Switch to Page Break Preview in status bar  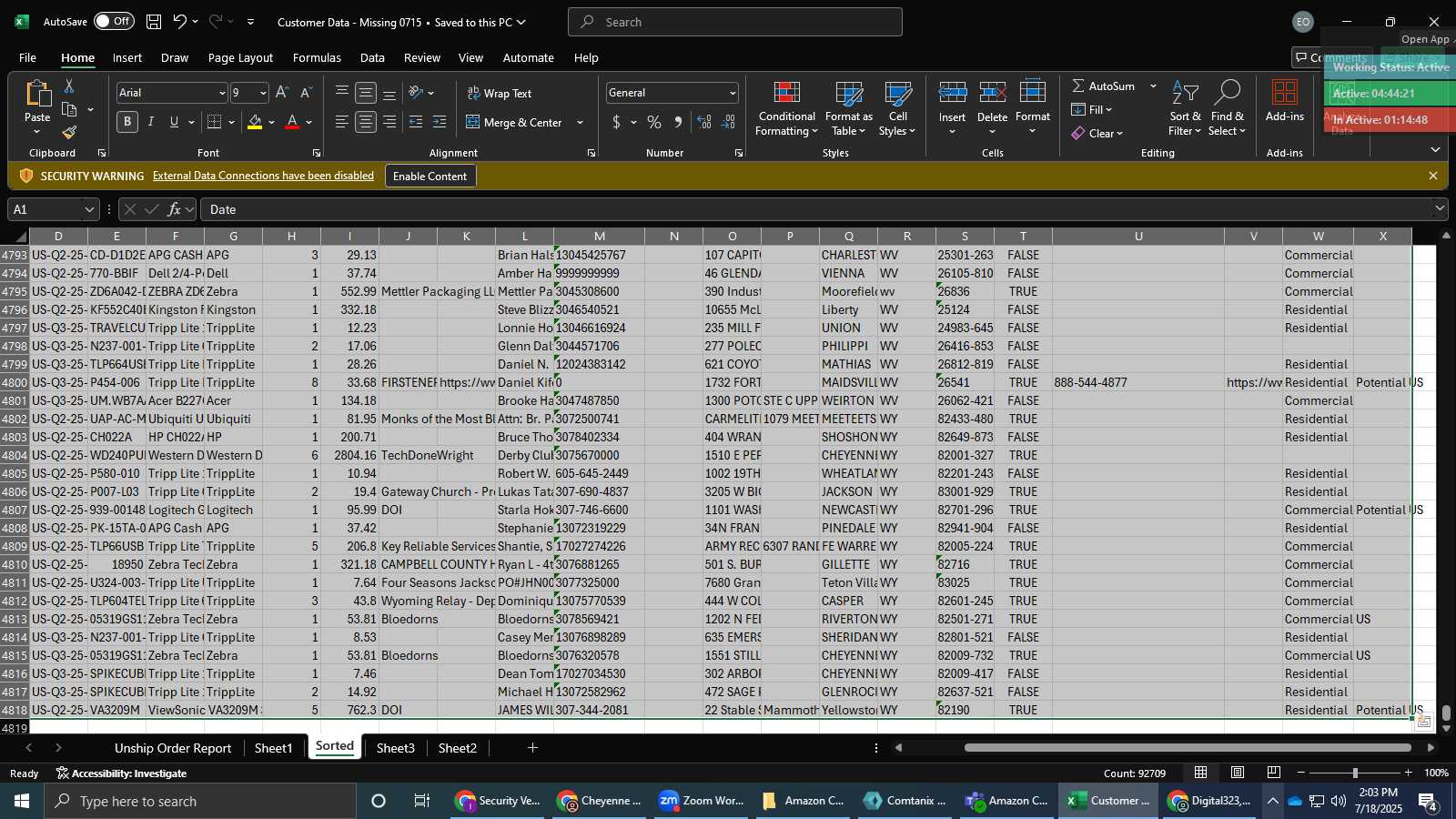tap(1273, 773)
